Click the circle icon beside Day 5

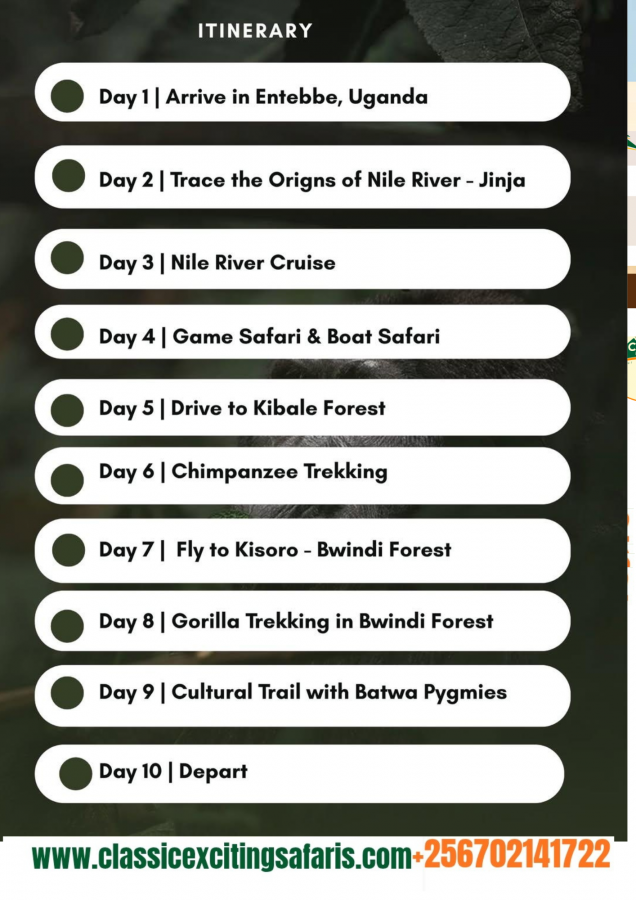[x=68, y=409]
